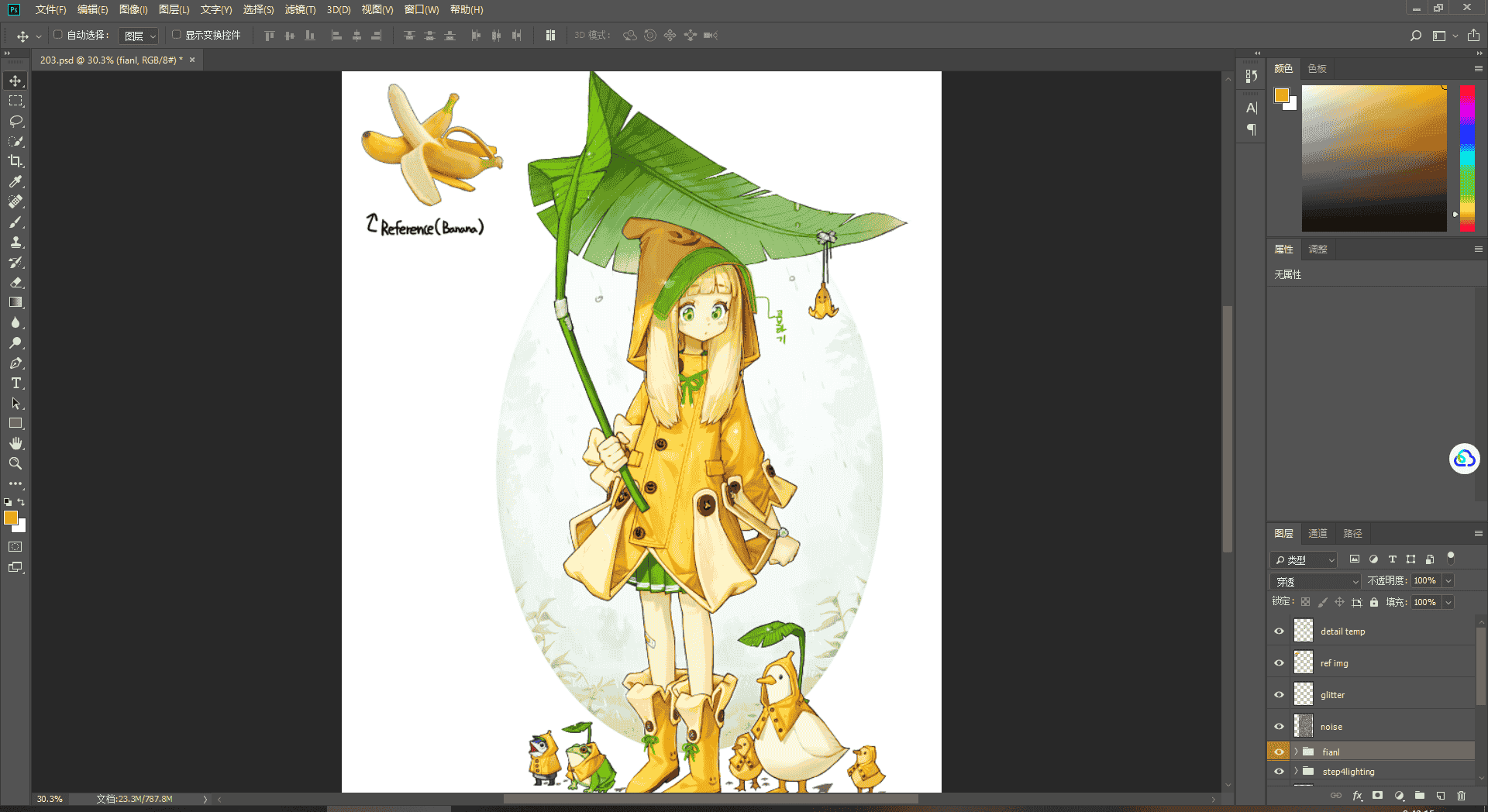Select the Rectangular Marquee tool
The image size is (1488, 812).
click(15, 101)
